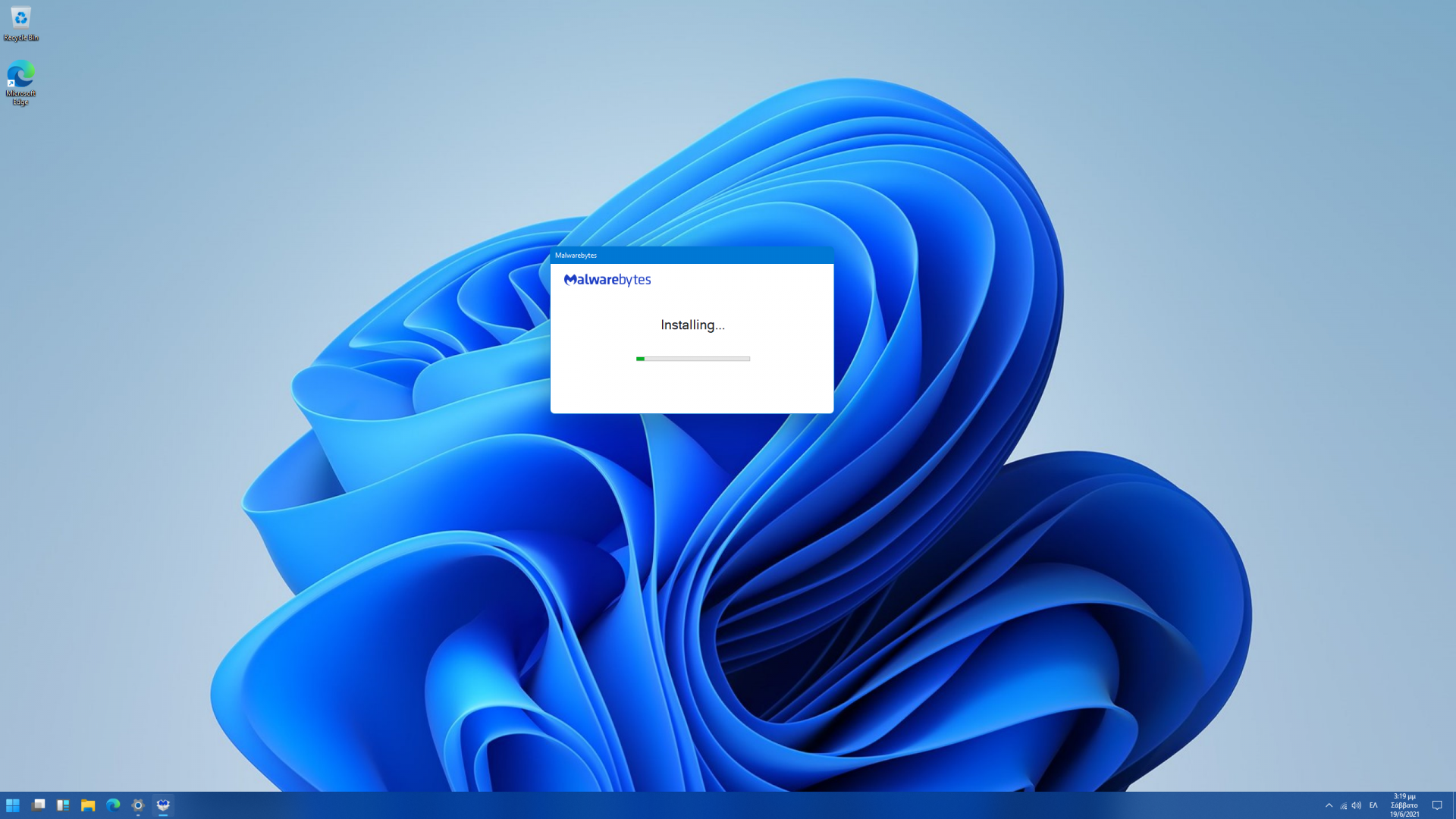Open Microsoft Edge from the taskbar
The image size is (1456, 819).
pos(113,805)
